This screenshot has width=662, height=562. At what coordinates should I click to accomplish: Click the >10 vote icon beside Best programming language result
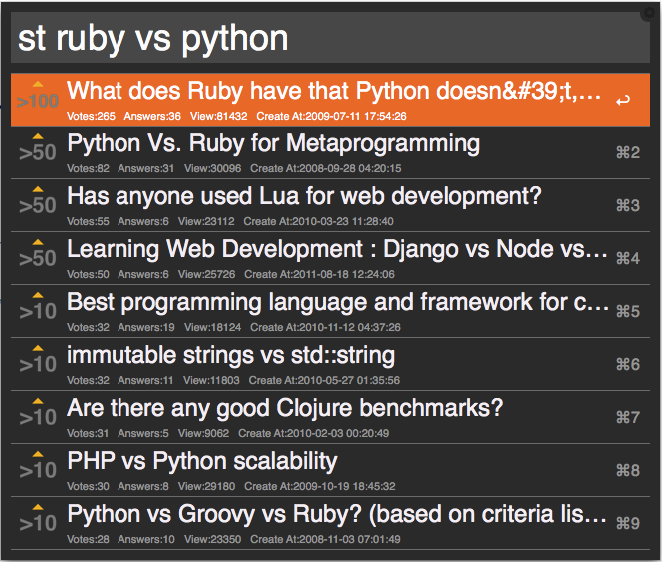pos(38,307)
